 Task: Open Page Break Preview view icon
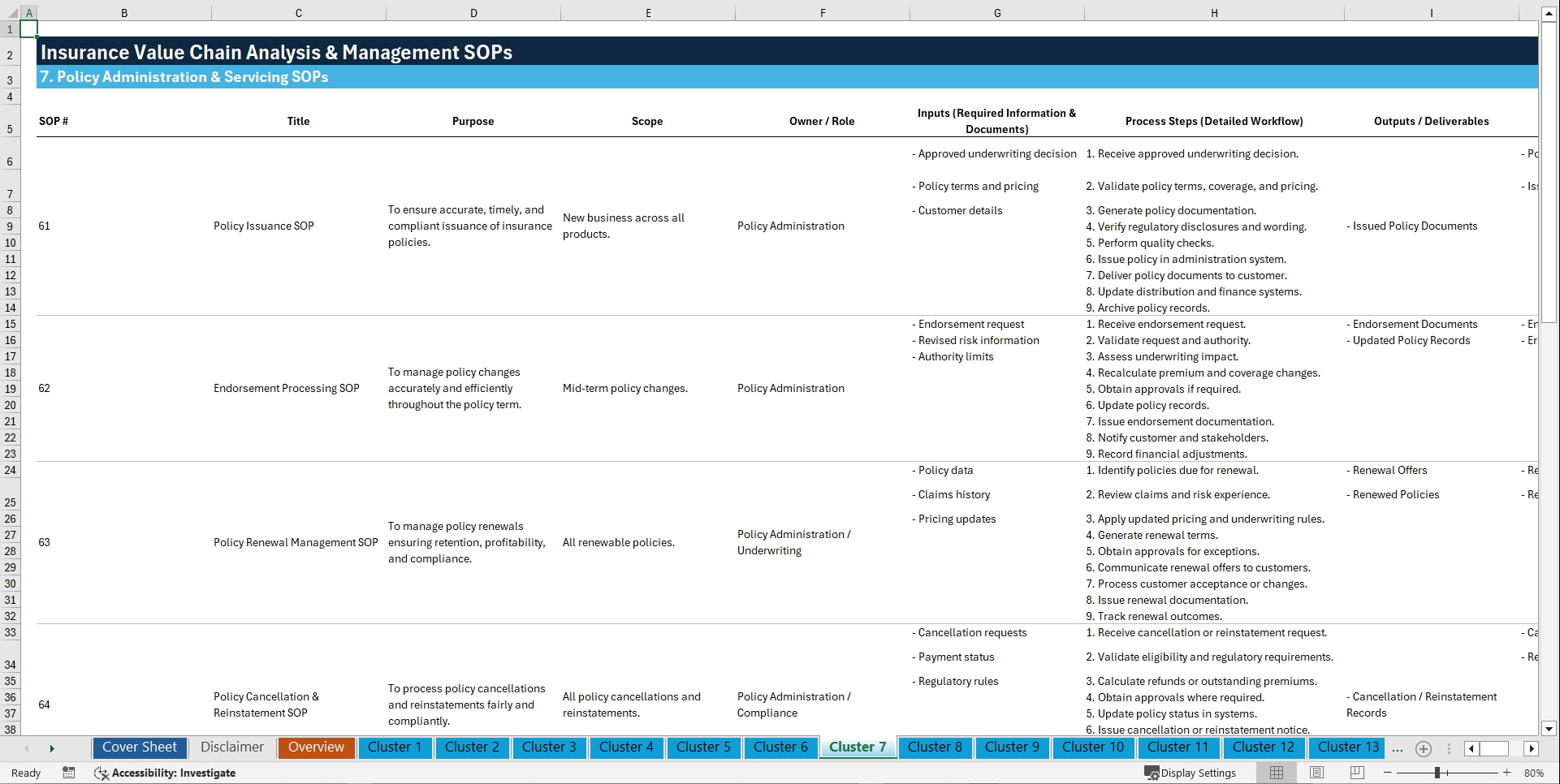[1356, 773]
